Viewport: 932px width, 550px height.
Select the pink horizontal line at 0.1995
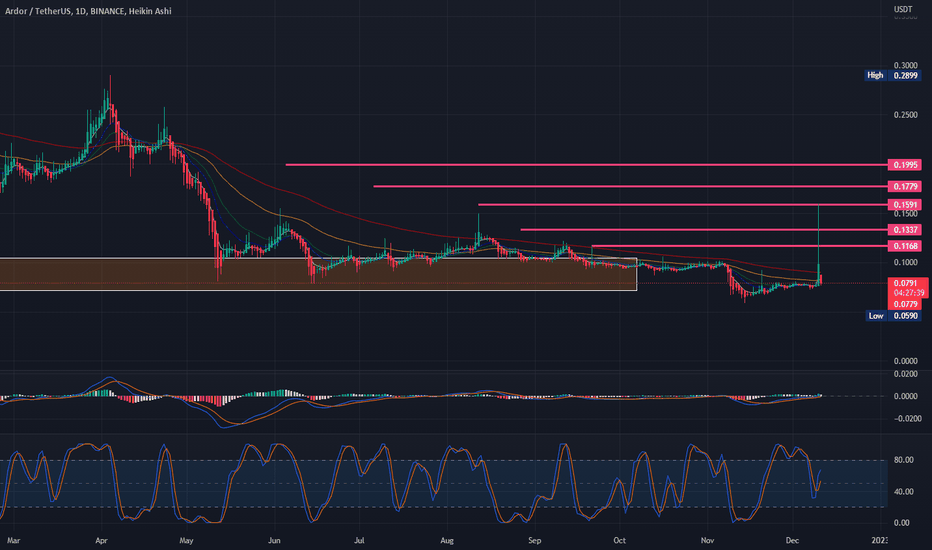click(x=587, y=165)
